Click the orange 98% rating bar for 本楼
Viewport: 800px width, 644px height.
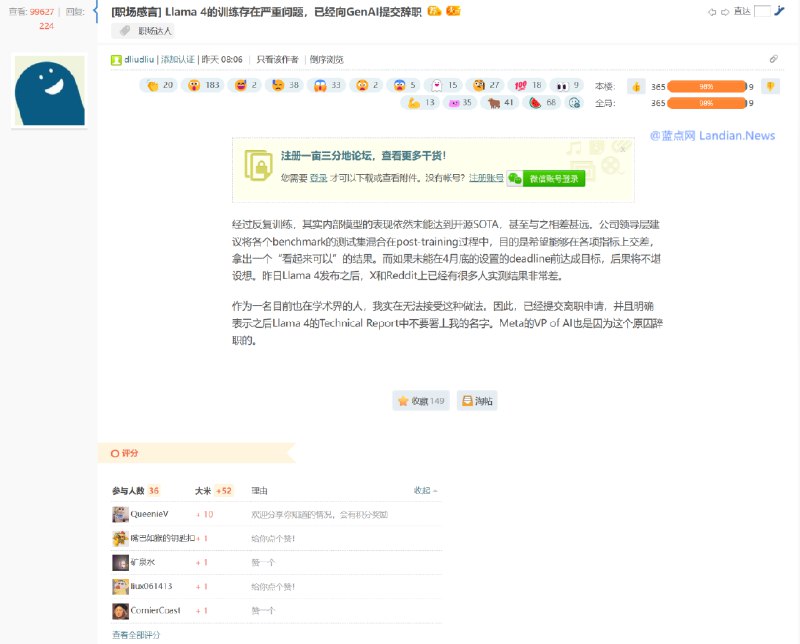coord(708,86)
